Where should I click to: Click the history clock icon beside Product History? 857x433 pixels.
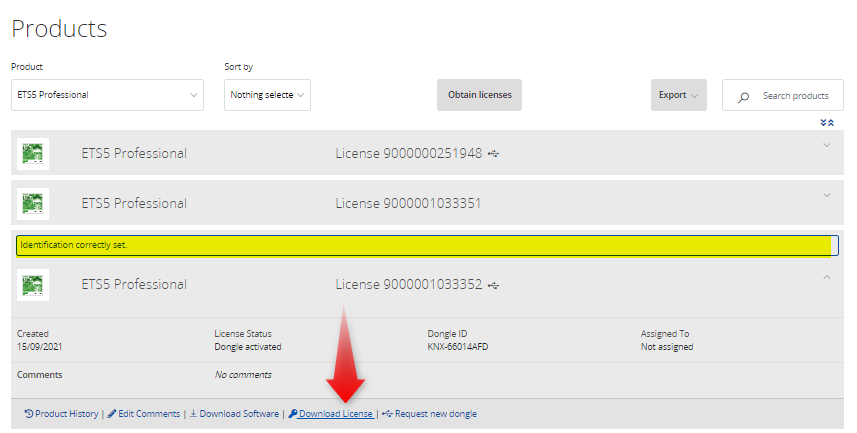tap(29, 414)
